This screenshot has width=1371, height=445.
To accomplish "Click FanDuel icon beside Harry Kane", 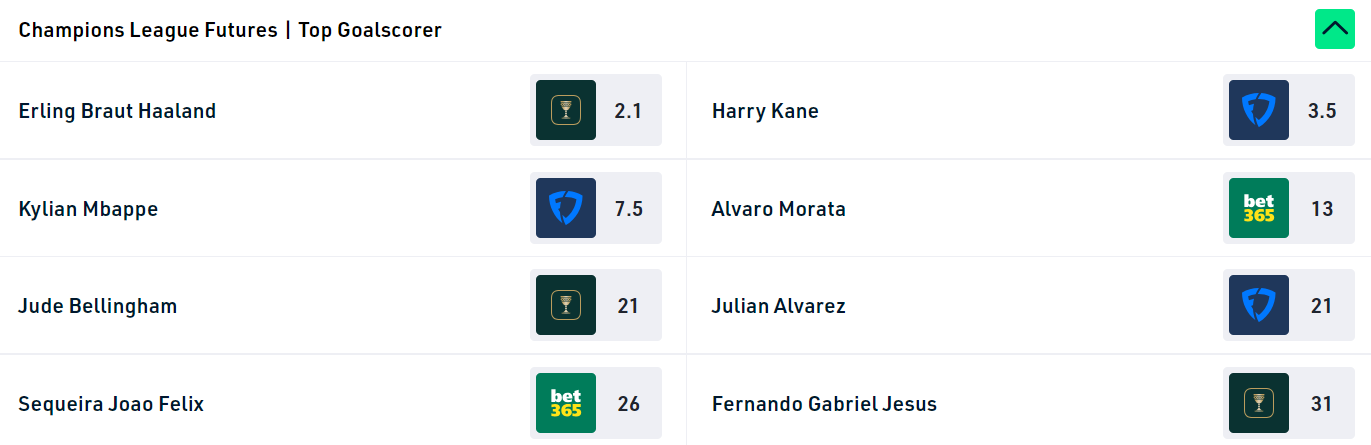I will [x=1259, y=110].
